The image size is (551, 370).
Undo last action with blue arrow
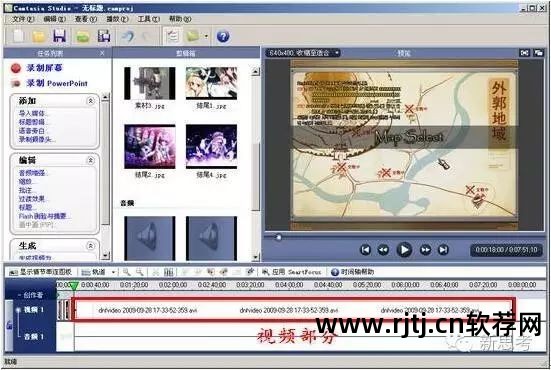click(127, 36)
